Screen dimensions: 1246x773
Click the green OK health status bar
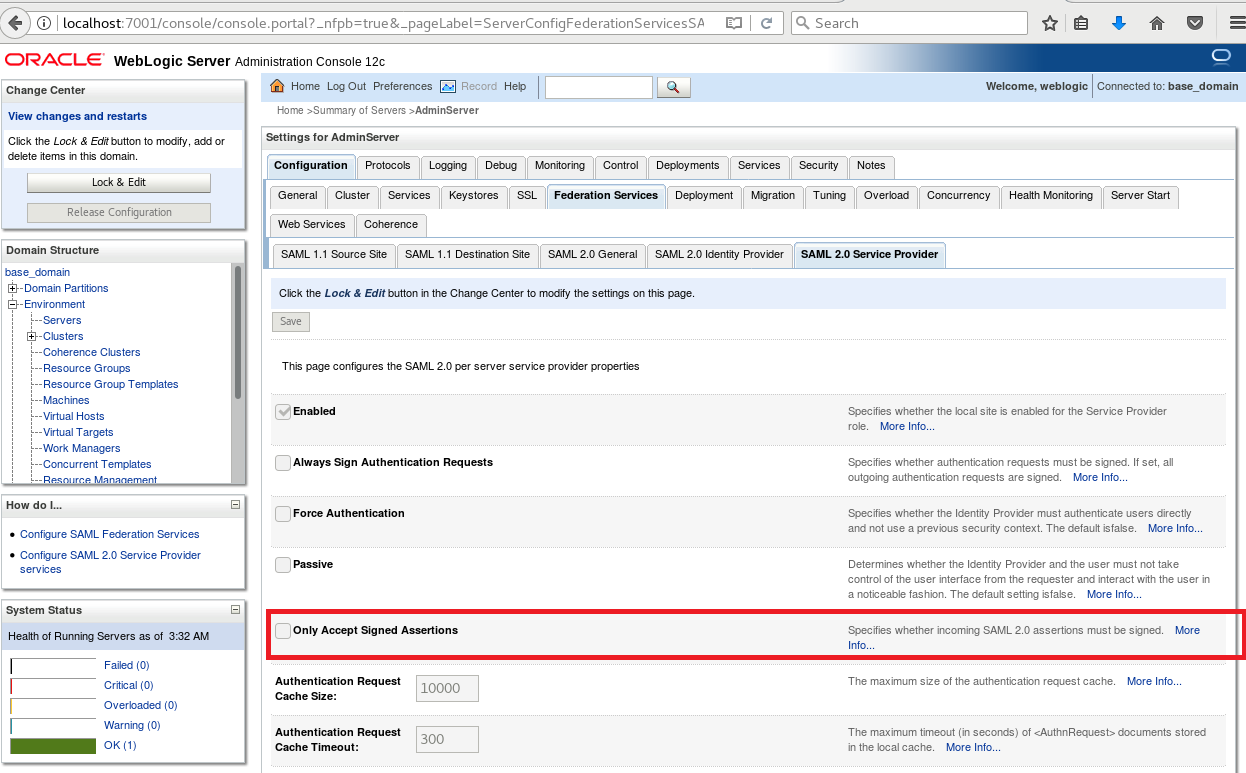click(x=52, y=745)
